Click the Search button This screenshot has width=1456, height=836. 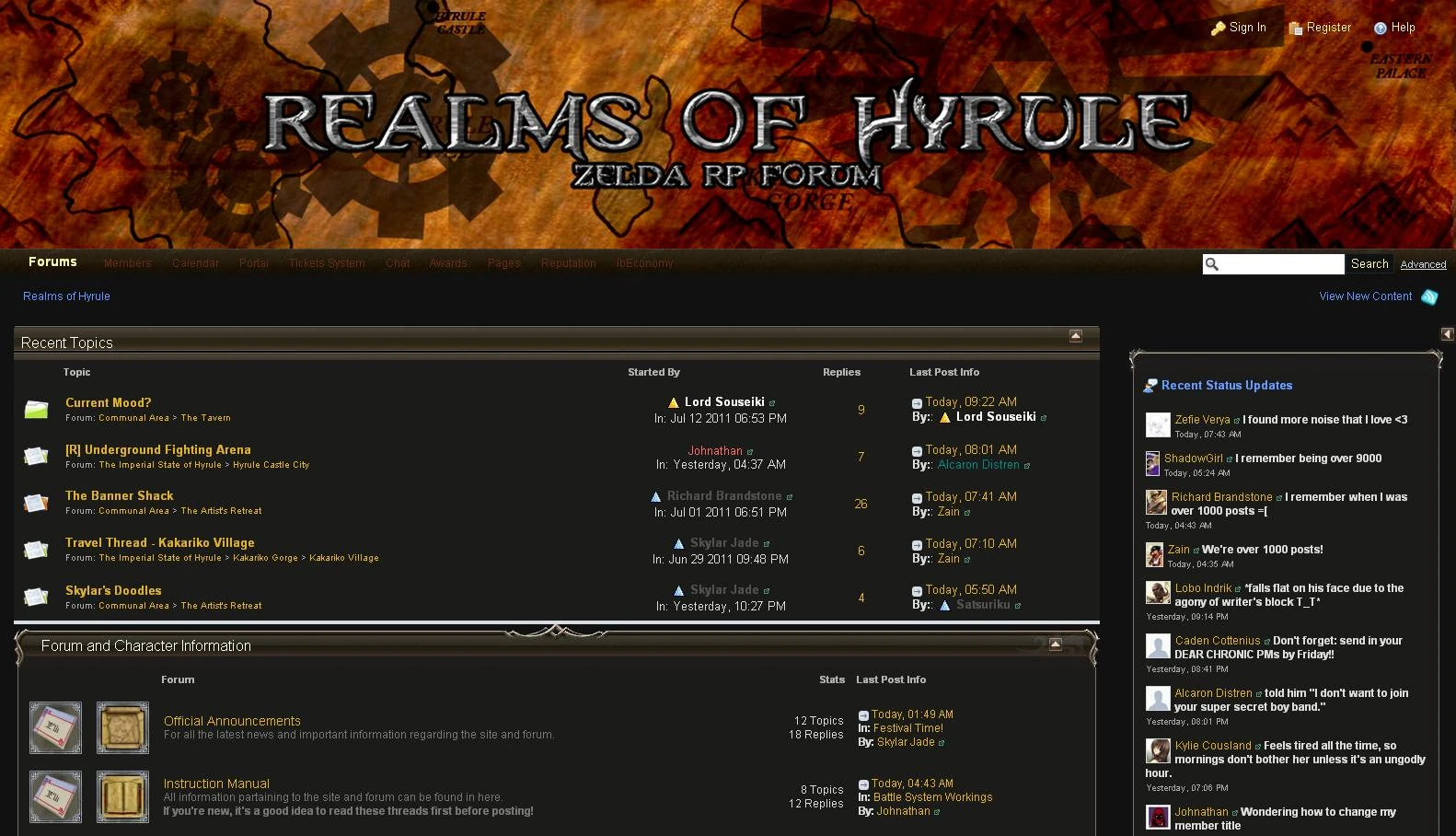click(1369, 264)
